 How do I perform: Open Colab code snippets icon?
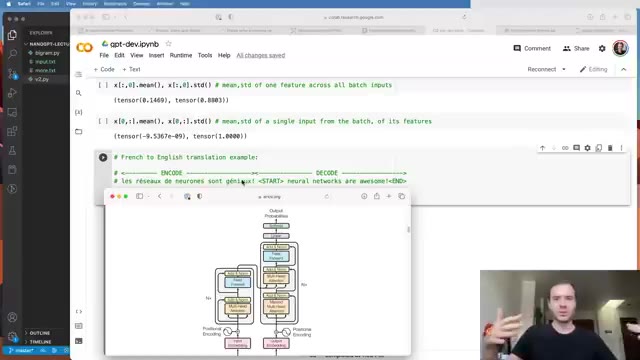pyautogui.click(x=78, y=311)
